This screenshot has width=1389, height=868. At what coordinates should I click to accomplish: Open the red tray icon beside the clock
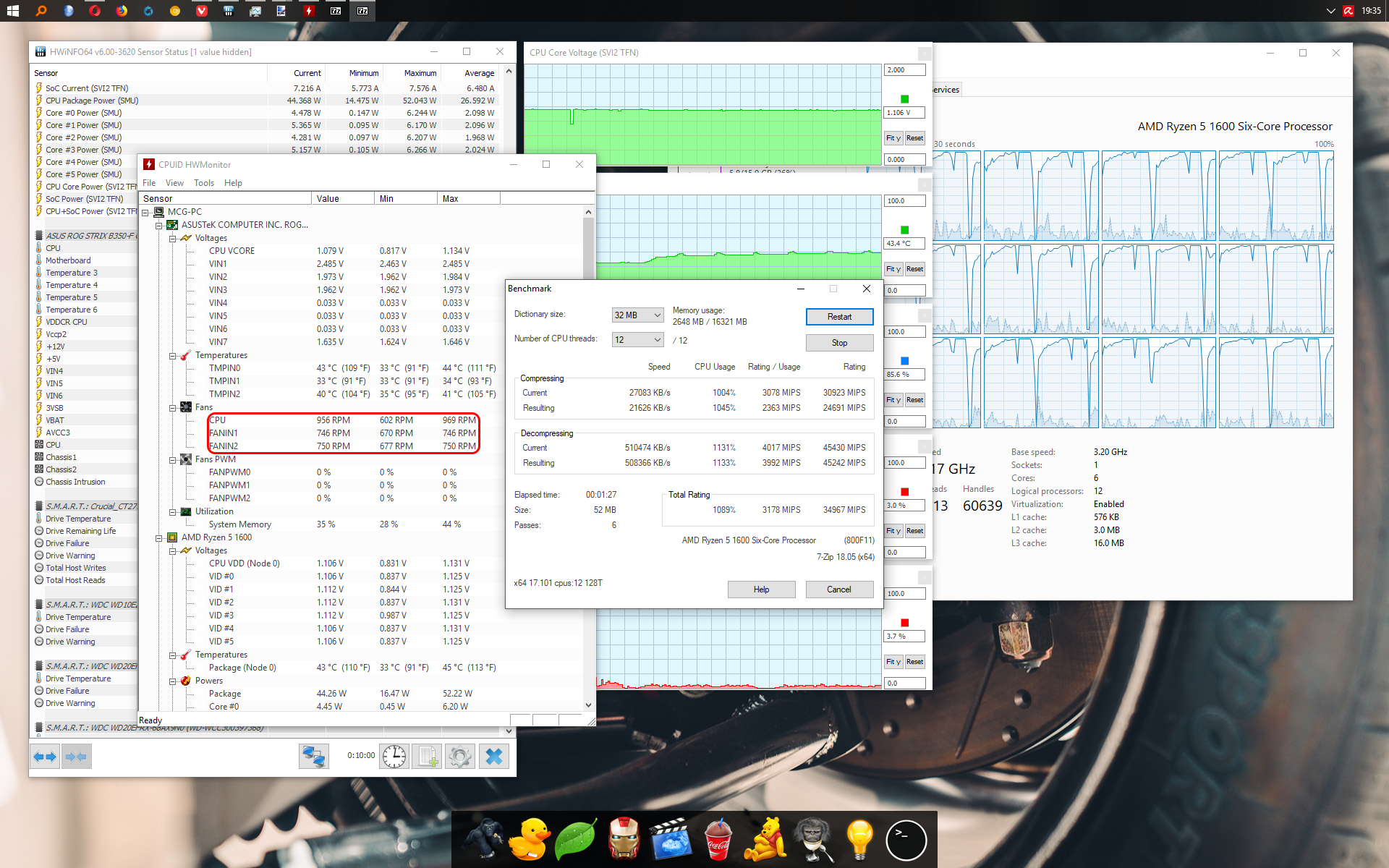click(1348, 10)
